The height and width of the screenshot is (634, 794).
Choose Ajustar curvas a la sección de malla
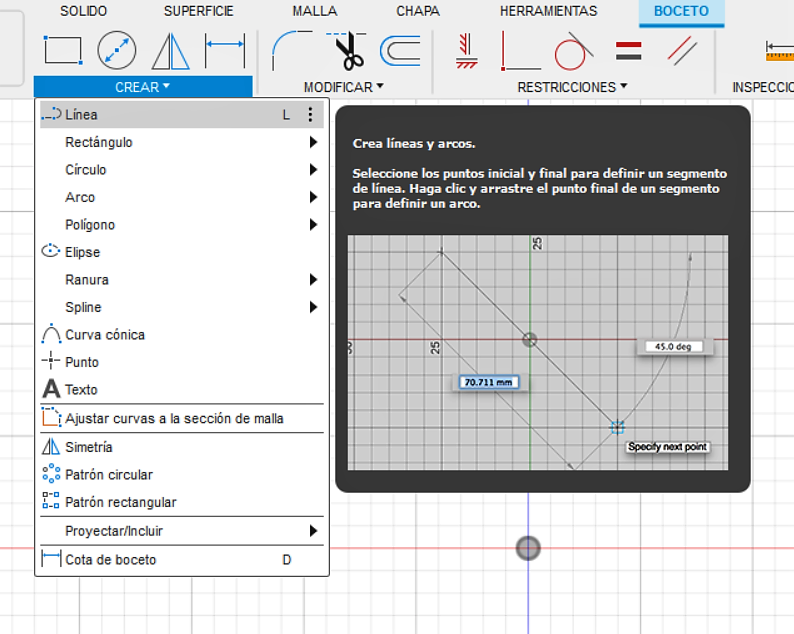(x=182, y=418)
